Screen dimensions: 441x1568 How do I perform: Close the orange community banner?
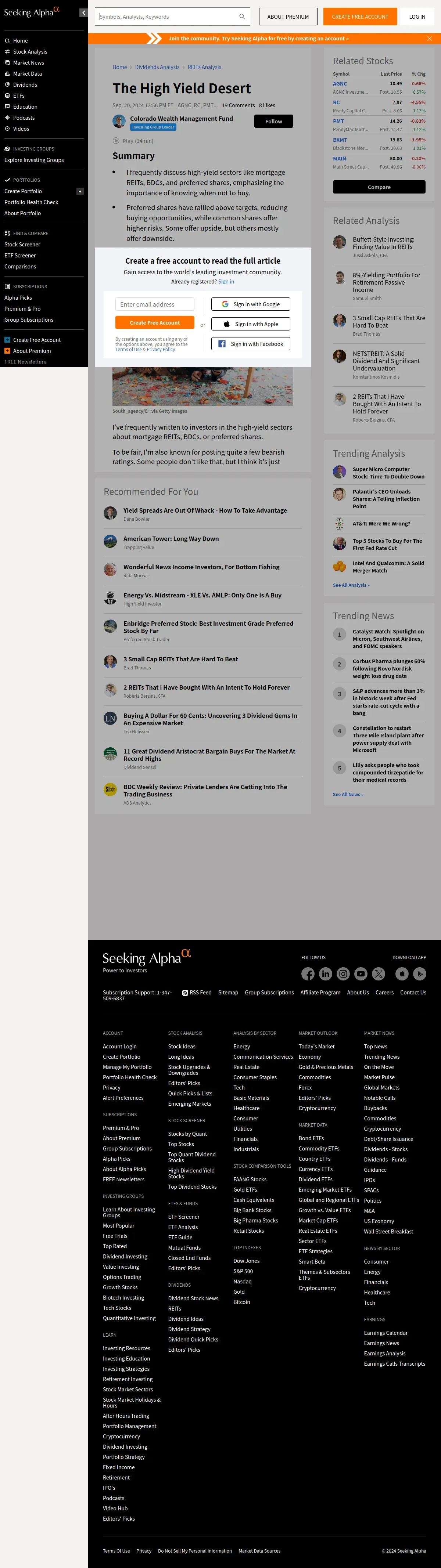[x=430, y=38]
